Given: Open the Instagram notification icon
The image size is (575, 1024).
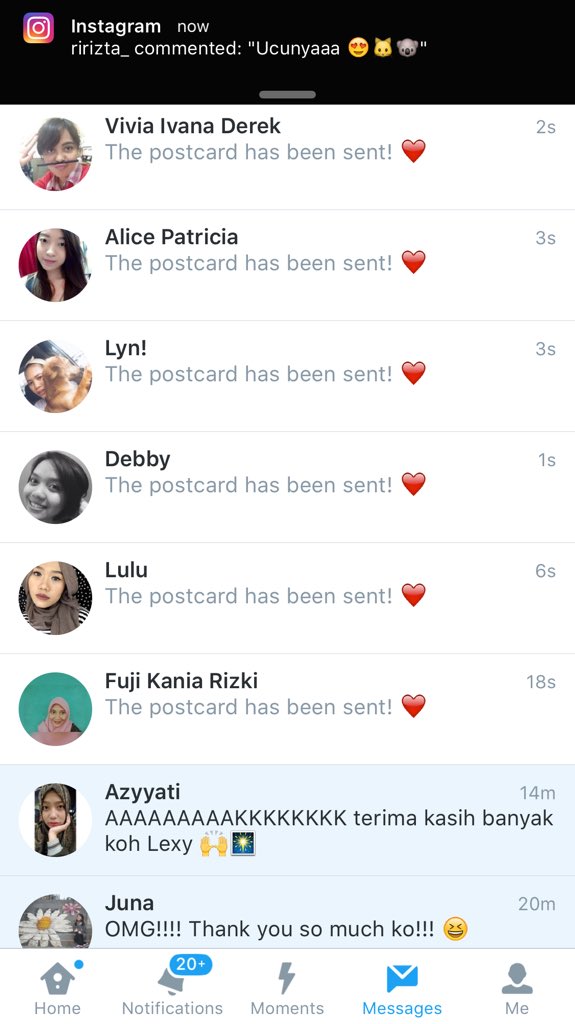Looking at the screenshot, I should point(39,28).
